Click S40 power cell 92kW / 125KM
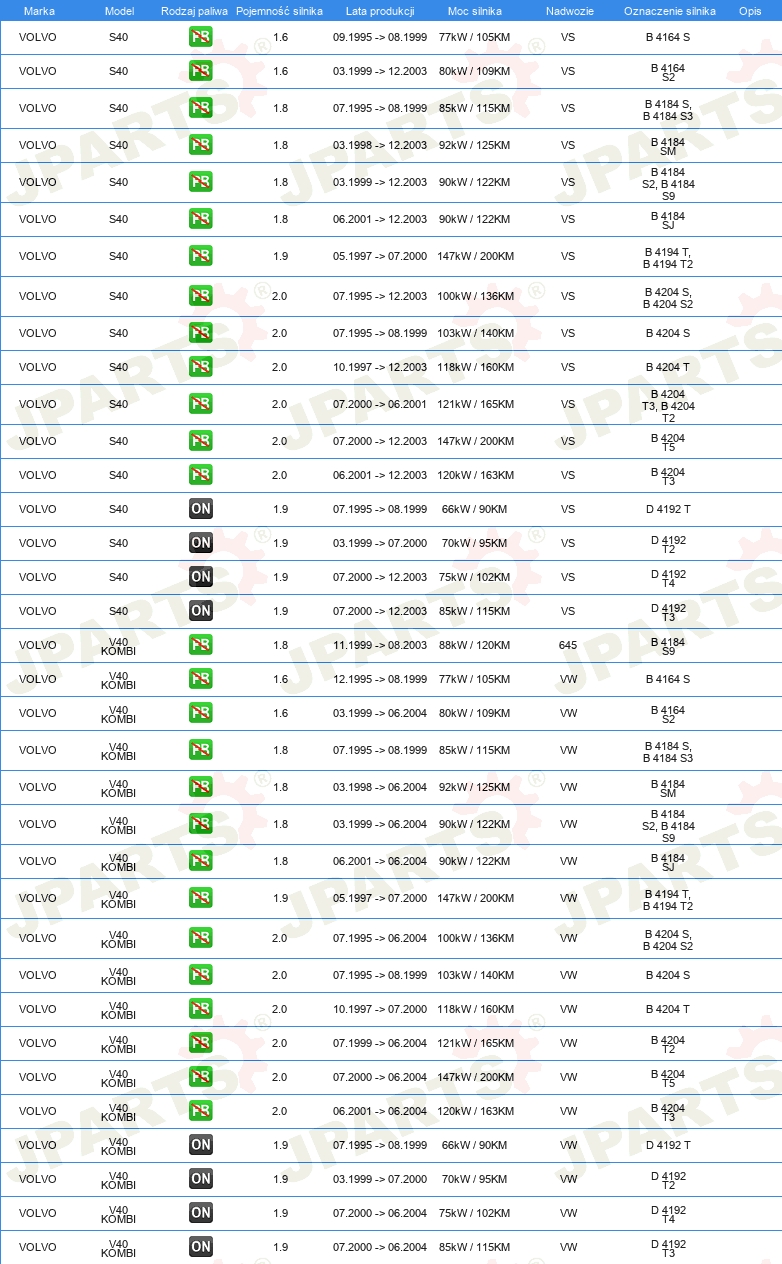This screenshot has width=782, height=1264. (474, 145)
